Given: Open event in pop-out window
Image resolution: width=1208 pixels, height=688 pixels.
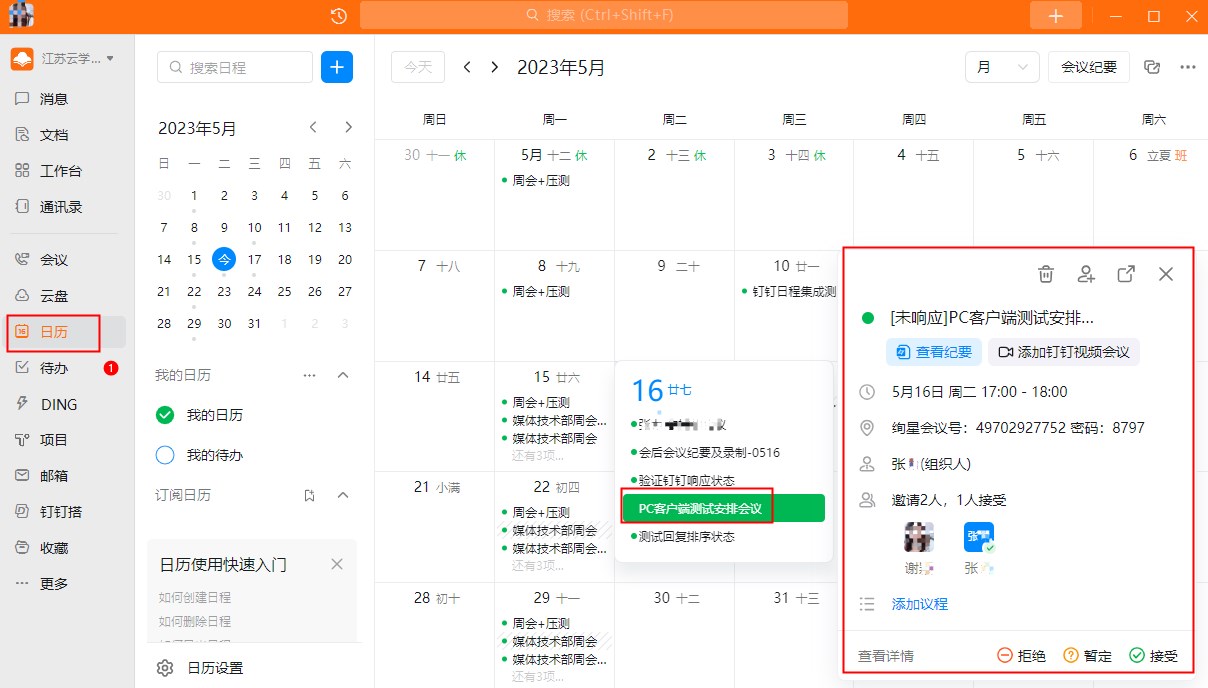Looking at the screenshot, I should (1126, 274).
